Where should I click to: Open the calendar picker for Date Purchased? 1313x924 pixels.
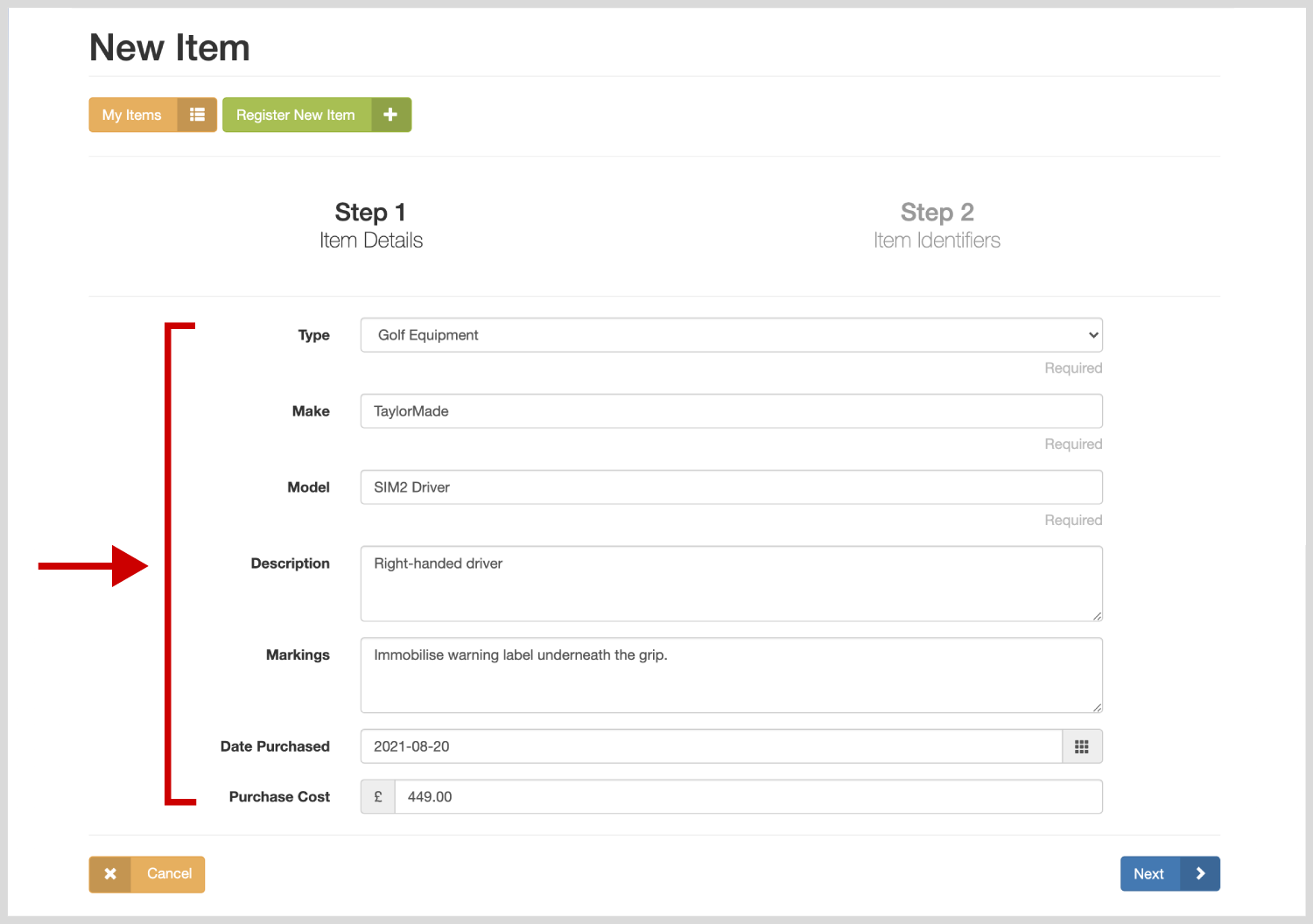click(1082, 746)
